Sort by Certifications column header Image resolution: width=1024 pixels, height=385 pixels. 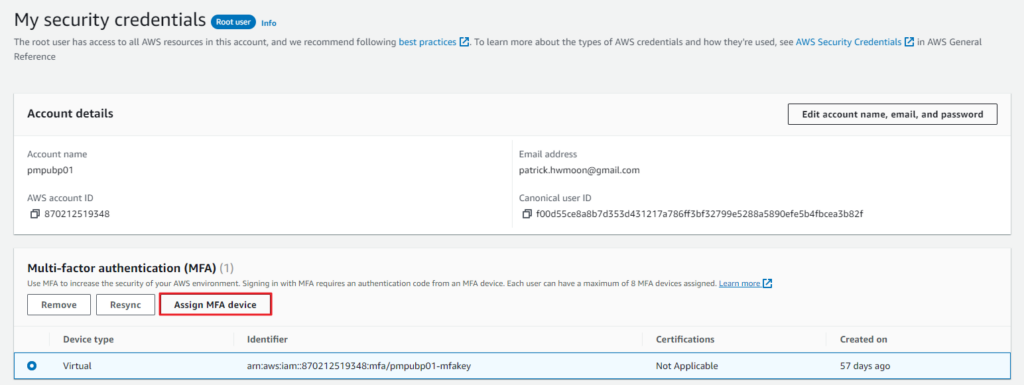tap(685, 340)
